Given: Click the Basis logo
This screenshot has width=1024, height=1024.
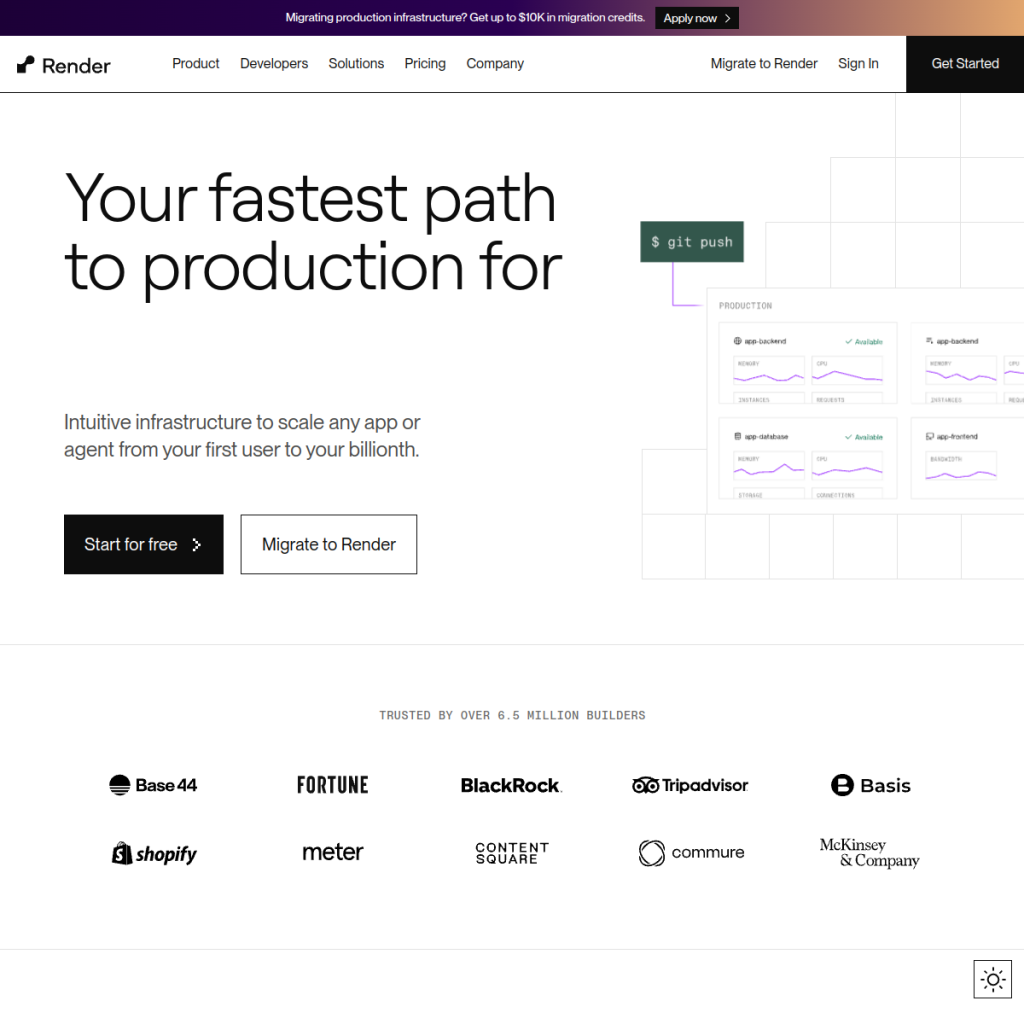Looking at the screenshot, I should click(x=870, y=785).
